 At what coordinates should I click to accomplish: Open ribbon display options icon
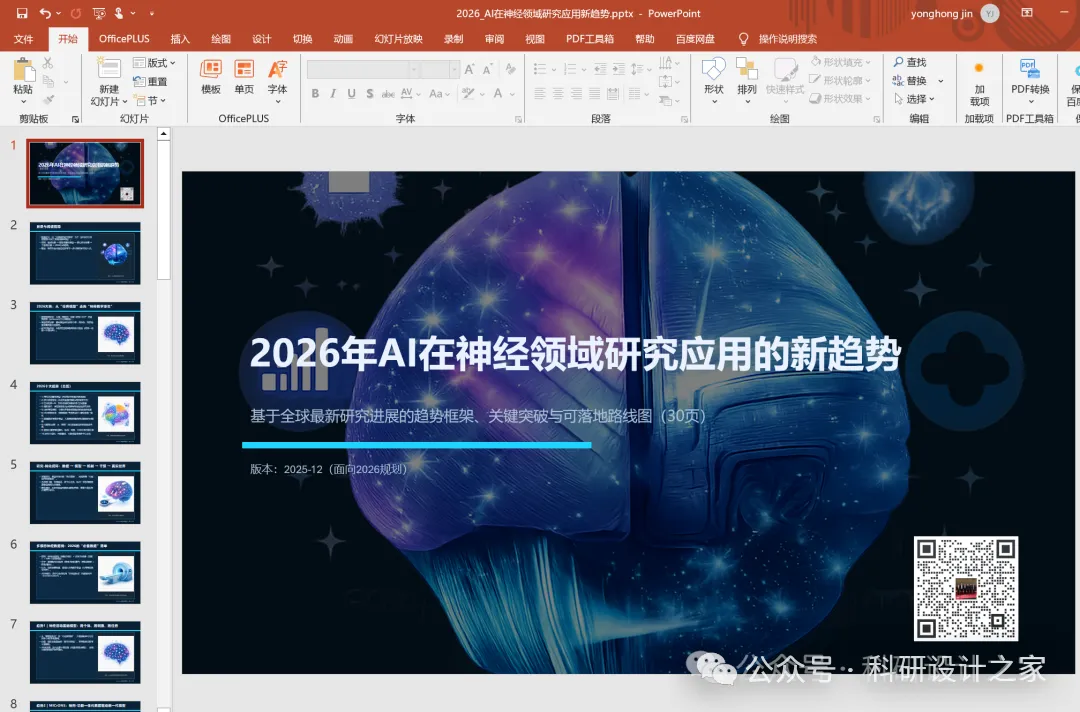point(1026,13)
